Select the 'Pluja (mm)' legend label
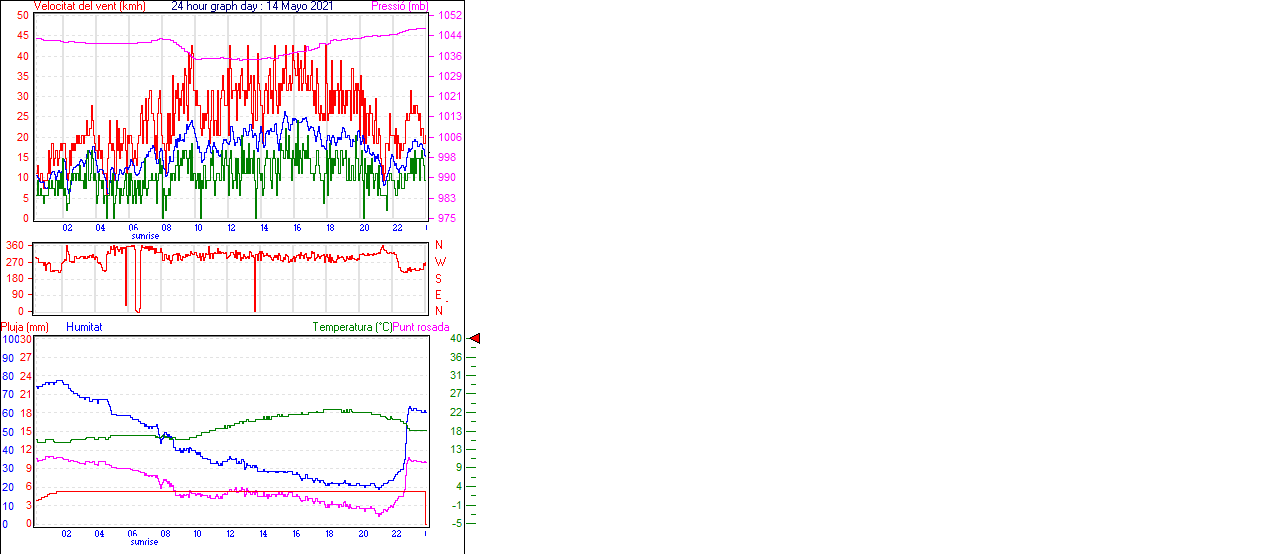1280x554 pixels. click(x=25, y=327)
